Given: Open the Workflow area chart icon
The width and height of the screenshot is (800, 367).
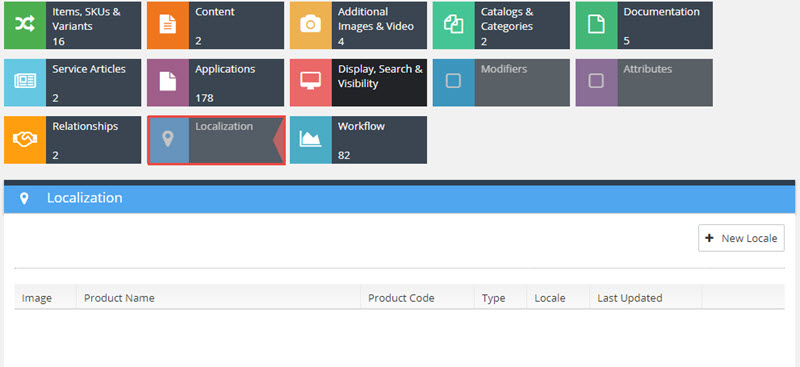Looking at the screenshot, I should (311, 139).
